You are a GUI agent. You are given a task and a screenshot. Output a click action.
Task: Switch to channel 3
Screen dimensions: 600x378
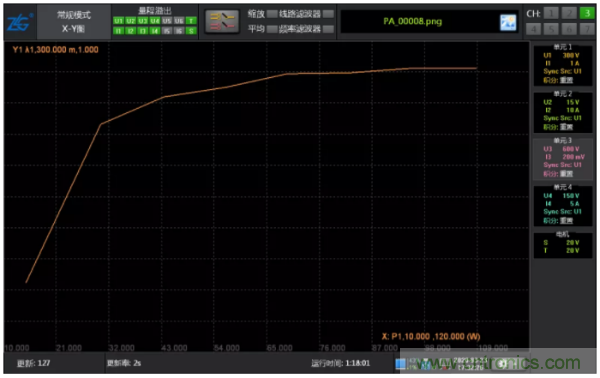(x=587, y=13)
